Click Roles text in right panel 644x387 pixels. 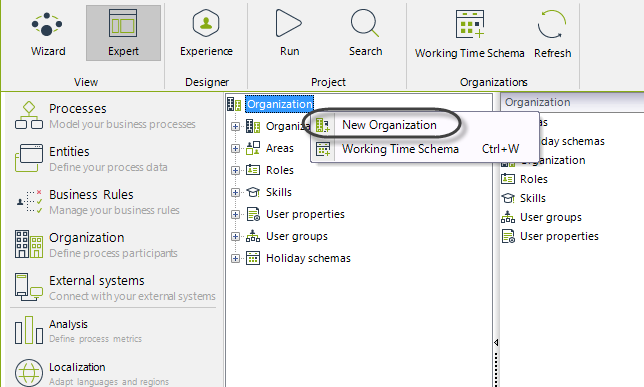(534, 179)
